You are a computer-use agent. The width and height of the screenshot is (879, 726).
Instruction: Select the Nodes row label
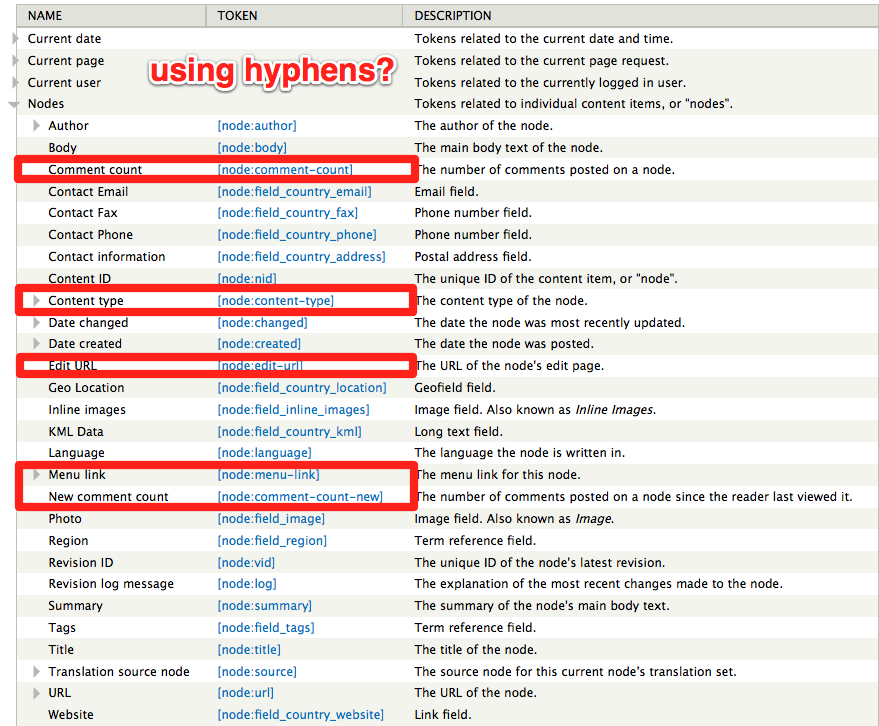click(x=46, y=104)
